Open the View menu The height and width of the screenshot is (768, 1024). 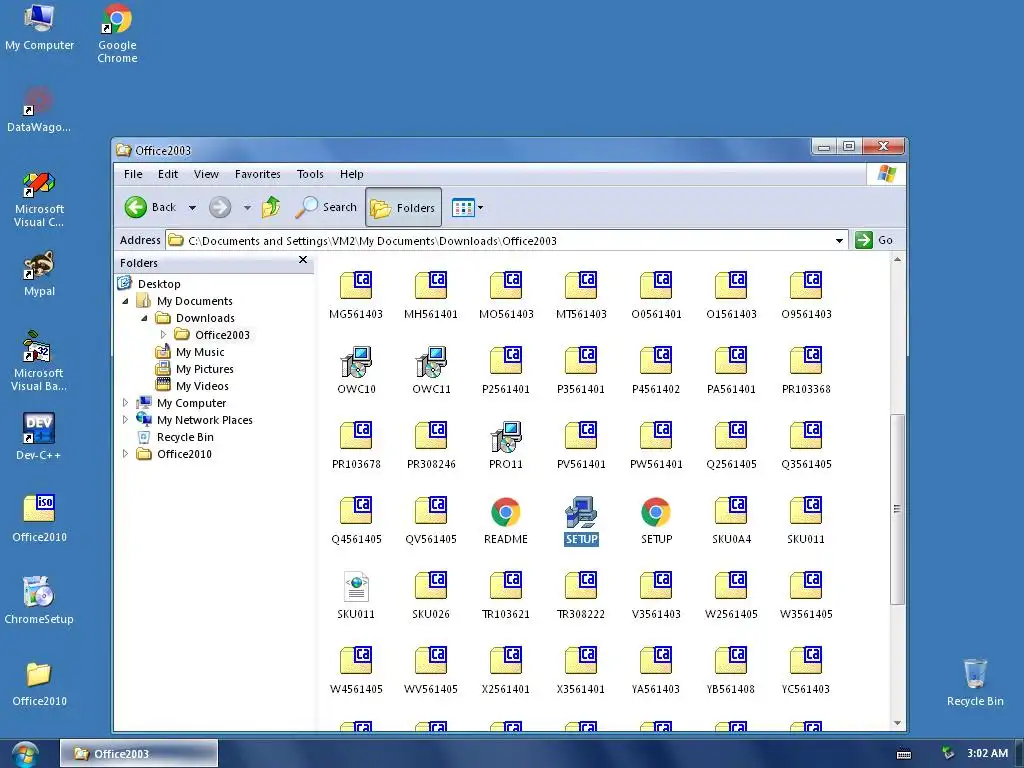[x=206, y=174]
